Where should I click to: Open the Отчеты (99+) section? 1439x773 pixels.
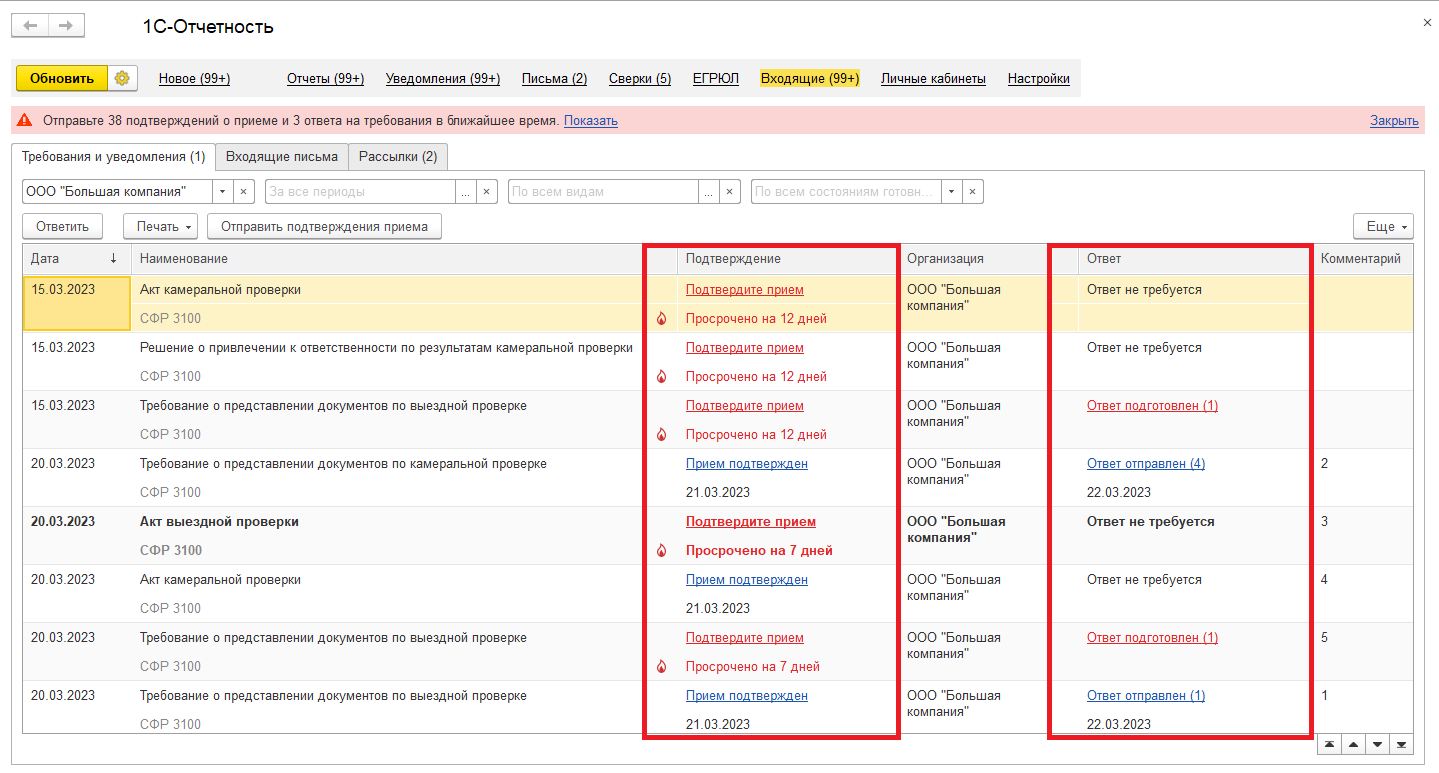[x=325, y=78]
